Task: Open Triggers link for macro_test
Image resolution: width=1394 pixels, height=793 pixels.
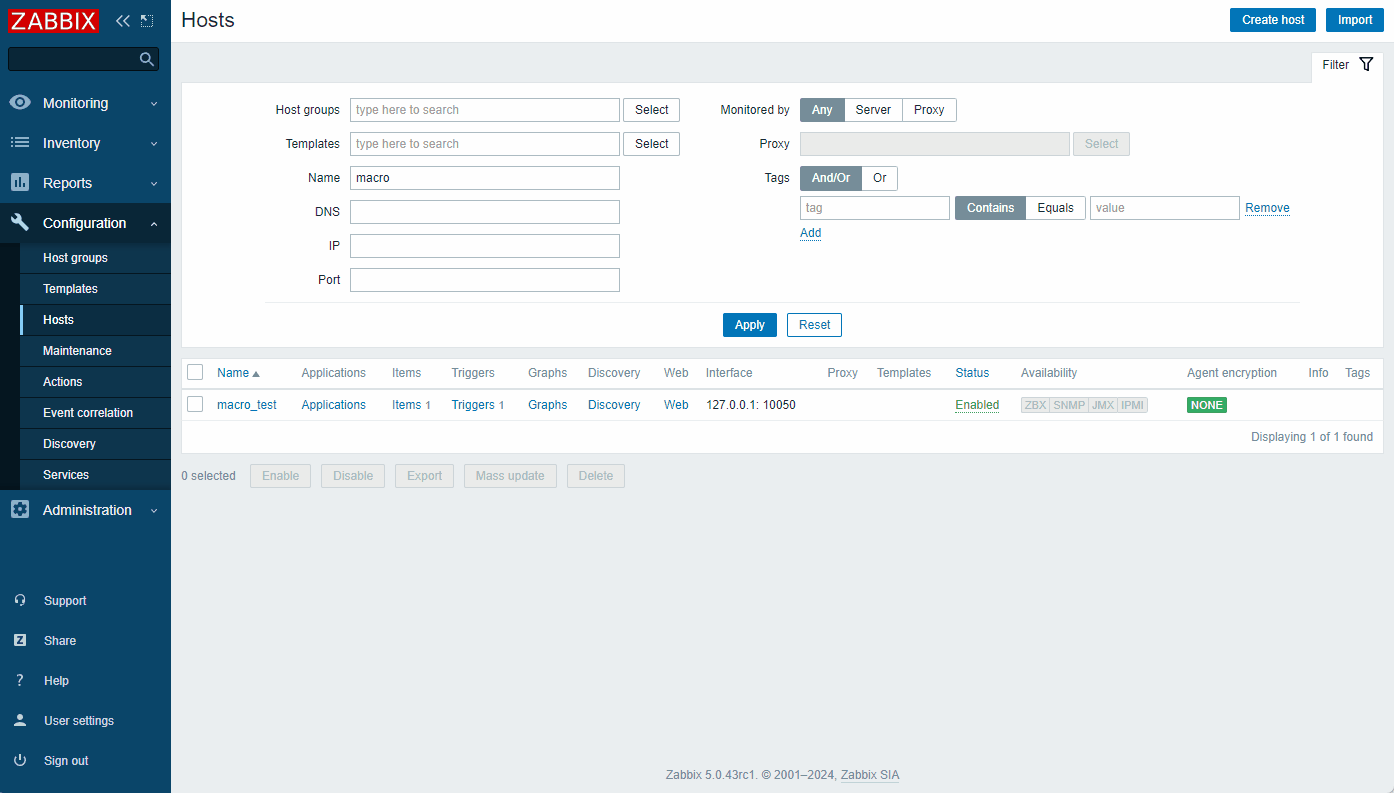Action: [x=473, y=405]
